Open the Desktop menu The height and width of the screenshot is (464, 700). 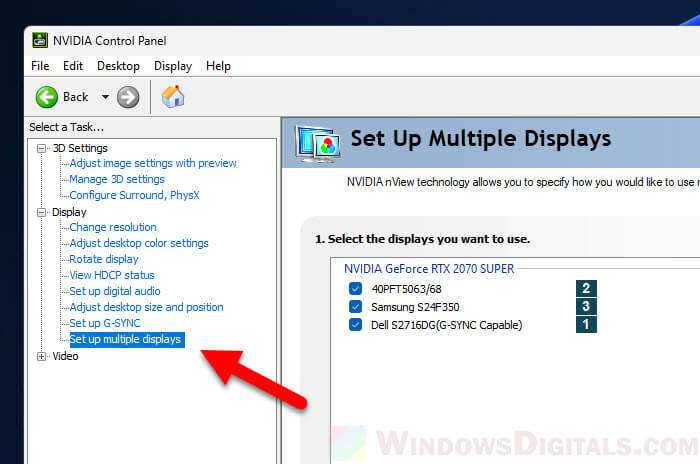click(118, 66)
